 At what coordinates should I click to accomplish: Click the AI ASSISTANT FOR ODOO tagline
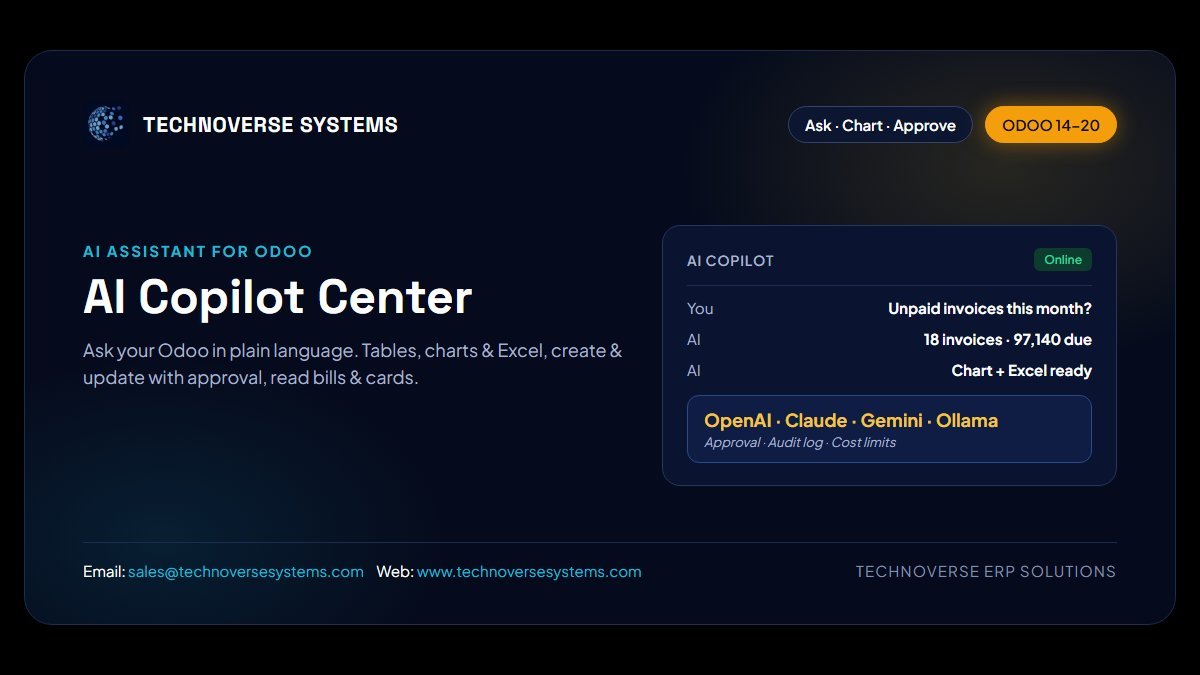click(x=198, y=252)
